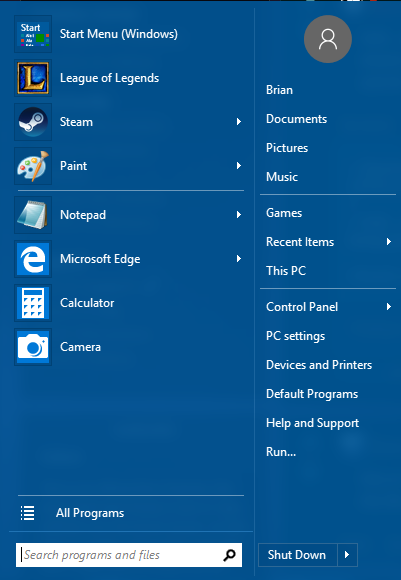Click the Shut Down button

point(298,554)
